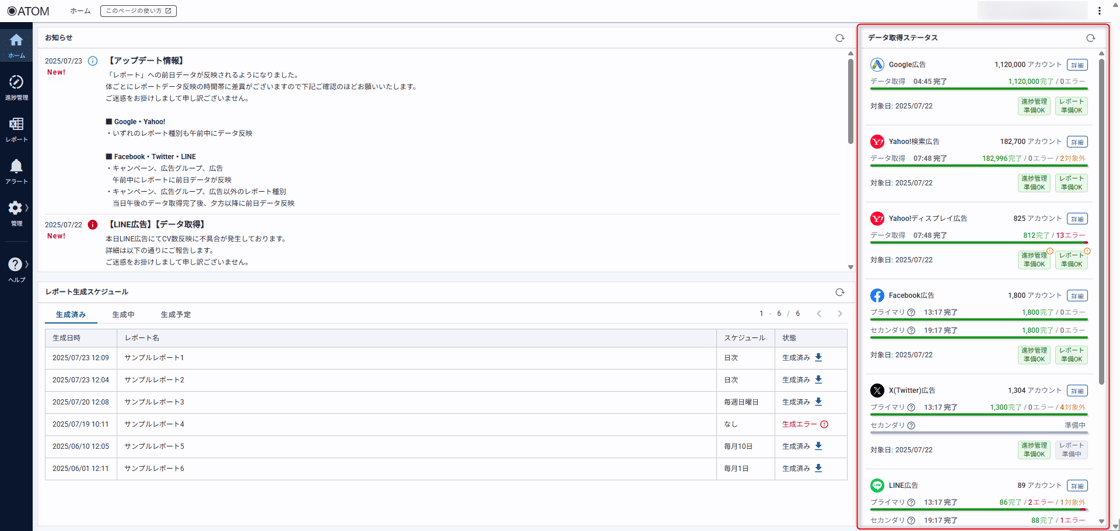This screenshot has width=1120, height=531.
Task: Open 詳細 for Google広告
Action: pos(1076,65)
